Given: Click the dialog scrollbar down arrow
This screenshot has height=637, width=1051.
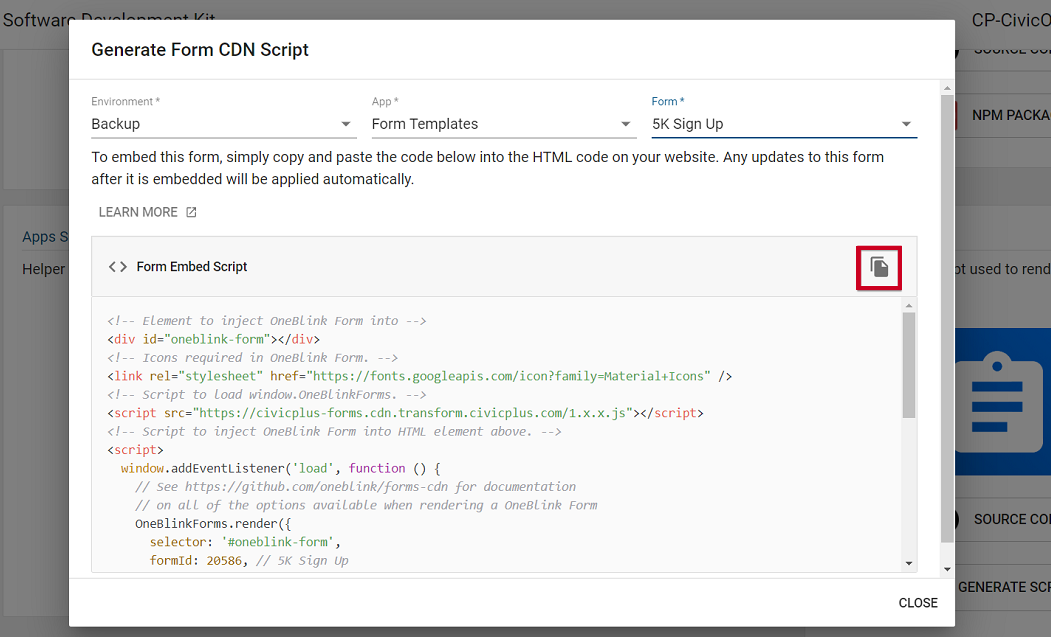Looking at the screenshot, I should coord(947,569).
